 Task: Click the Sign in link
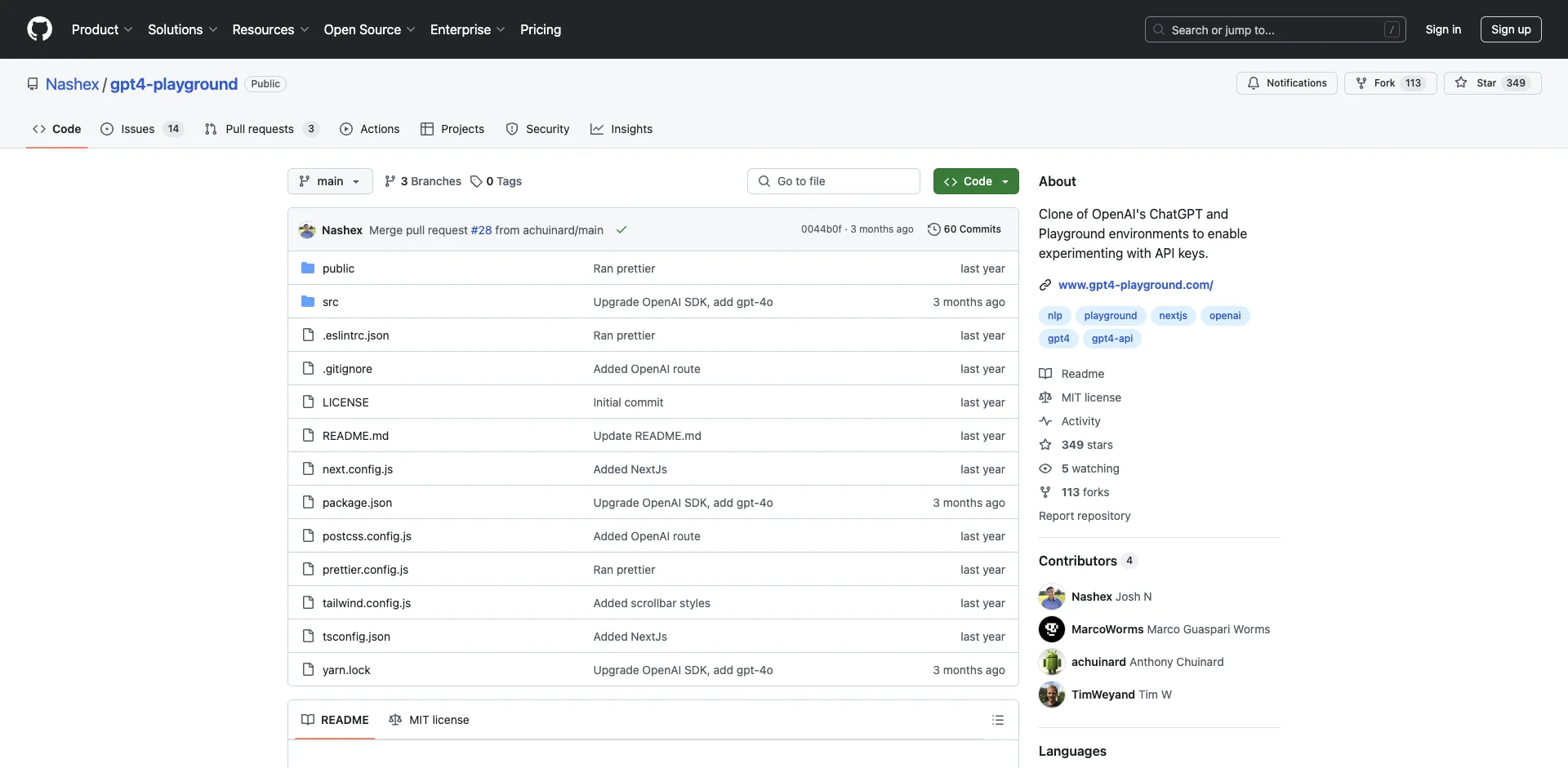[x=1443, y=29]
